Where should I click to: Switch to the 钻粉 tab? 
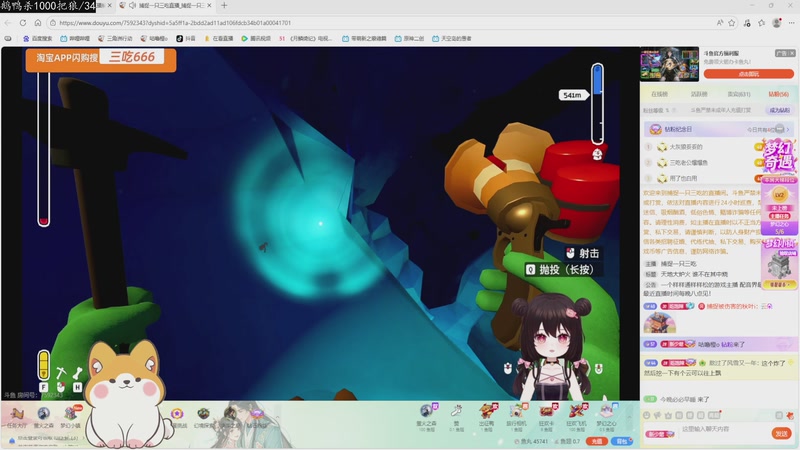tap(778, 94)
